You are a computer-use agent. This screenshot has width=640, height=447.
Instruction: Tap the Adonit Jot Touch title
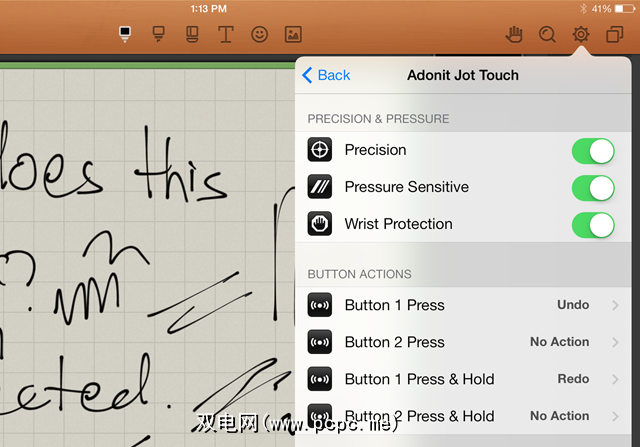[x=463, y=75]
